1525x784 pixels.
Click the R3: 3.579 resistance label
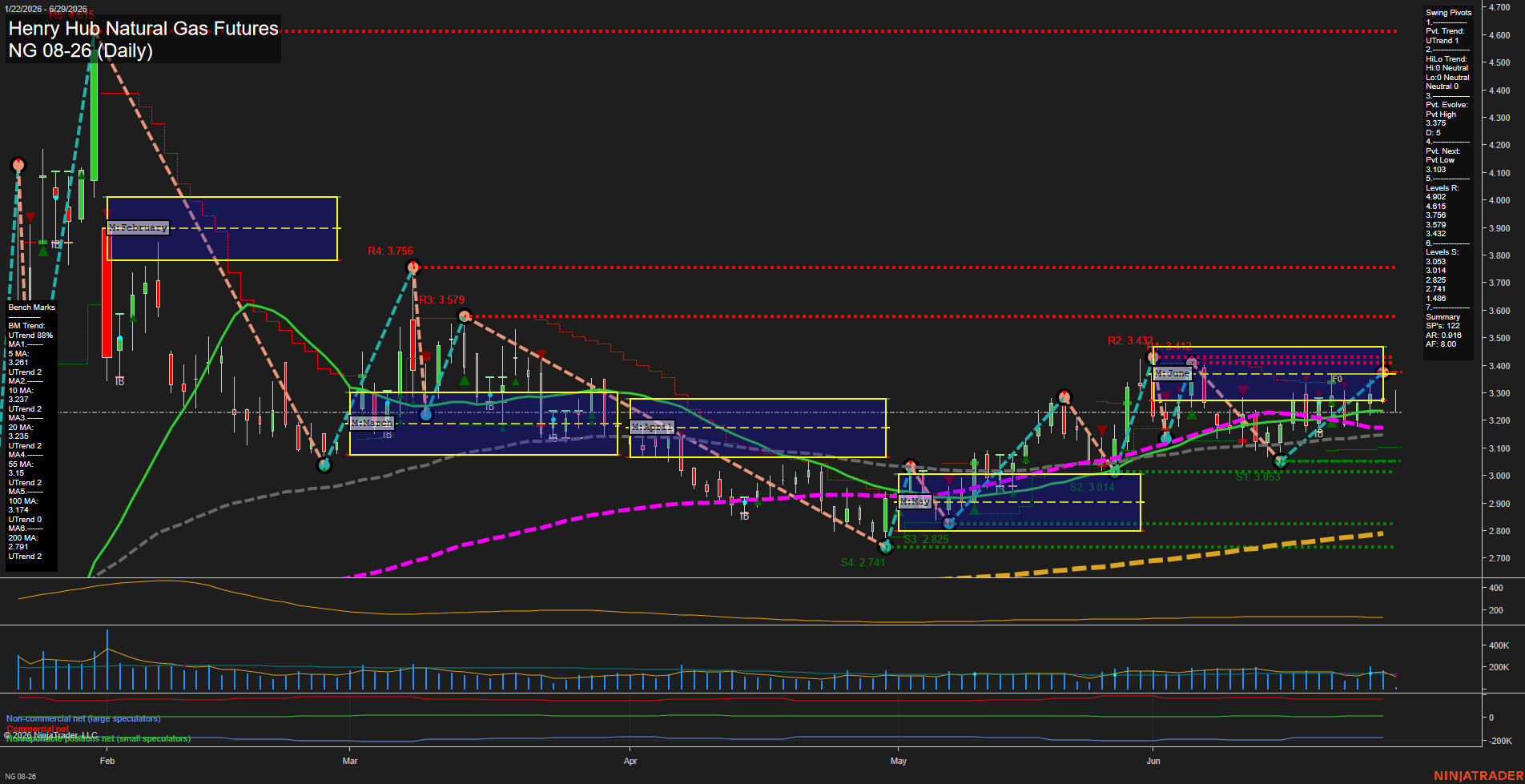coord(442,300)
